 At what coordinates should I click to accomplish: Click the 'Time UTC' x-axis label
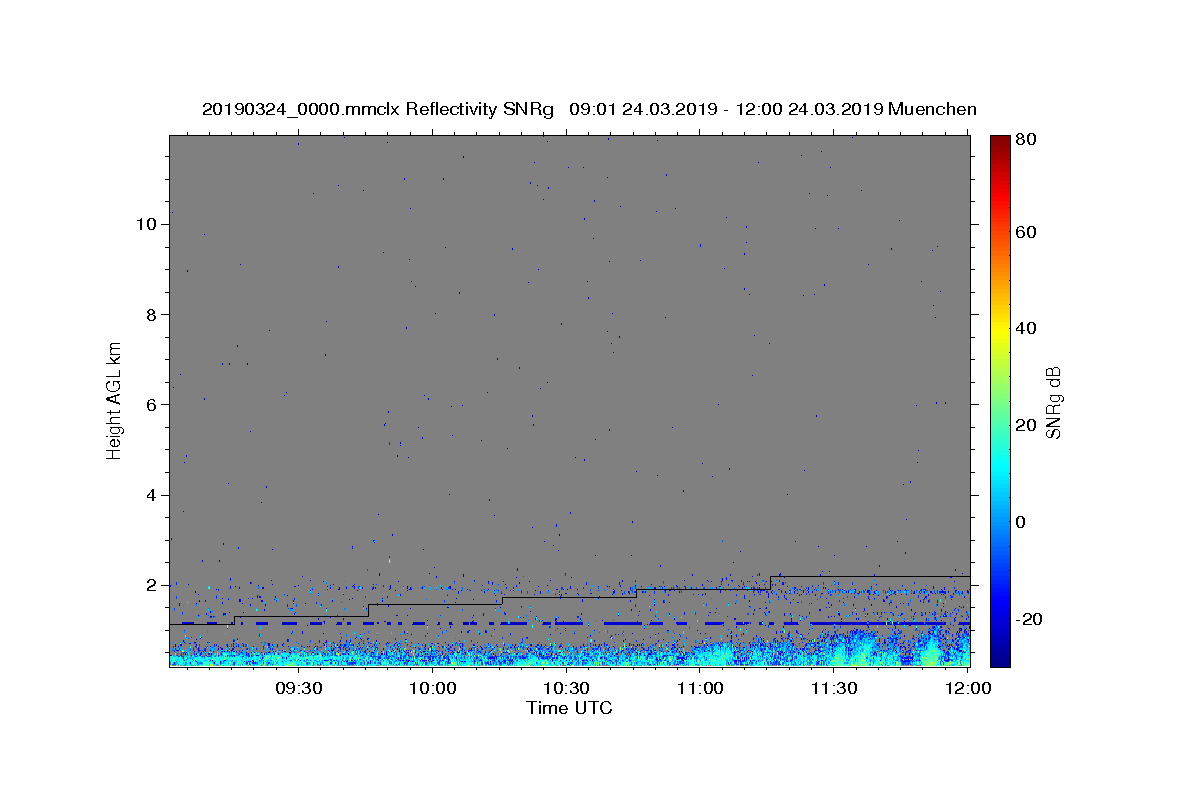[x=569, y=708]
